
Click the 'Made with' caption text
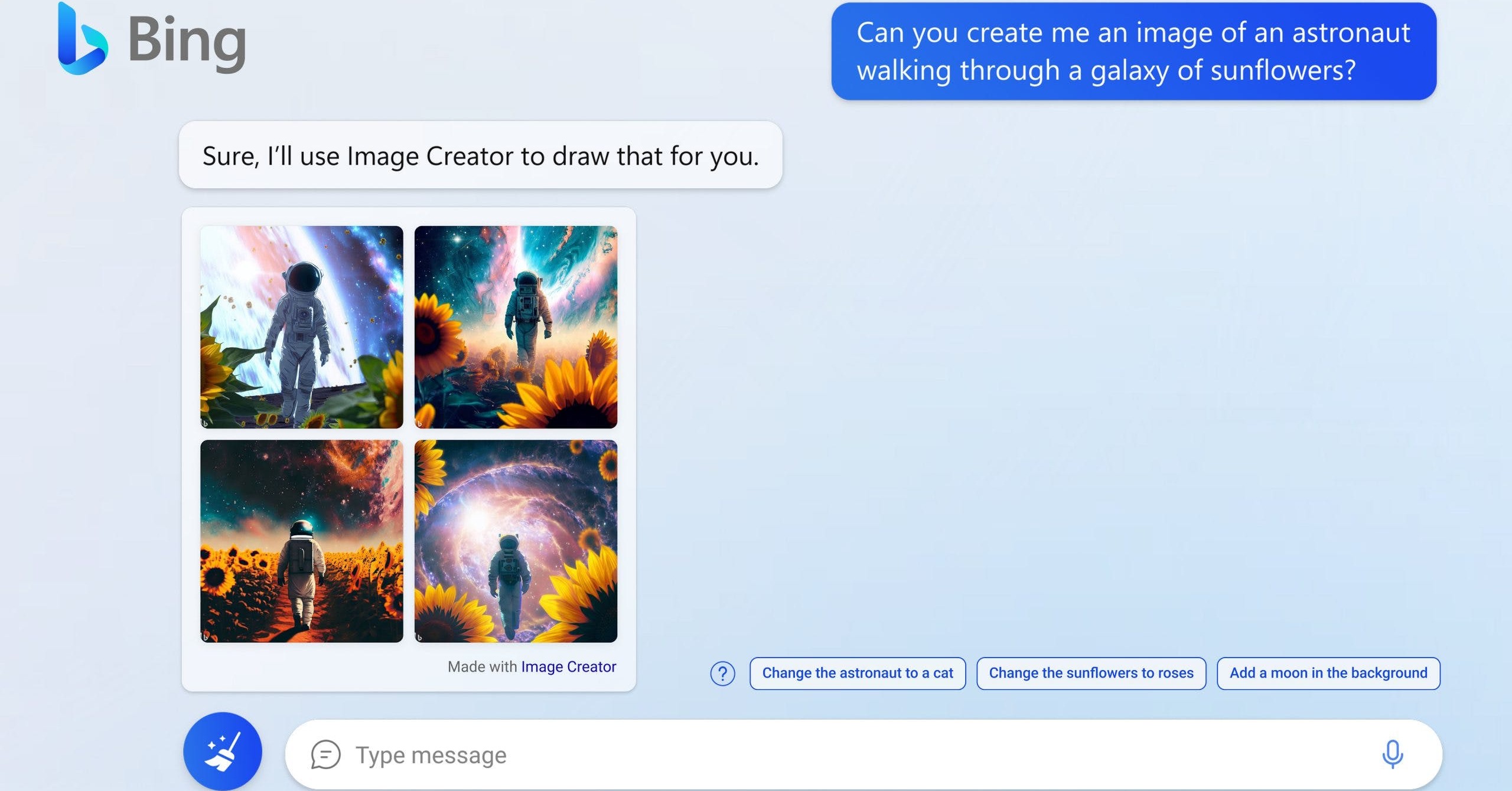tap(482, 666)
